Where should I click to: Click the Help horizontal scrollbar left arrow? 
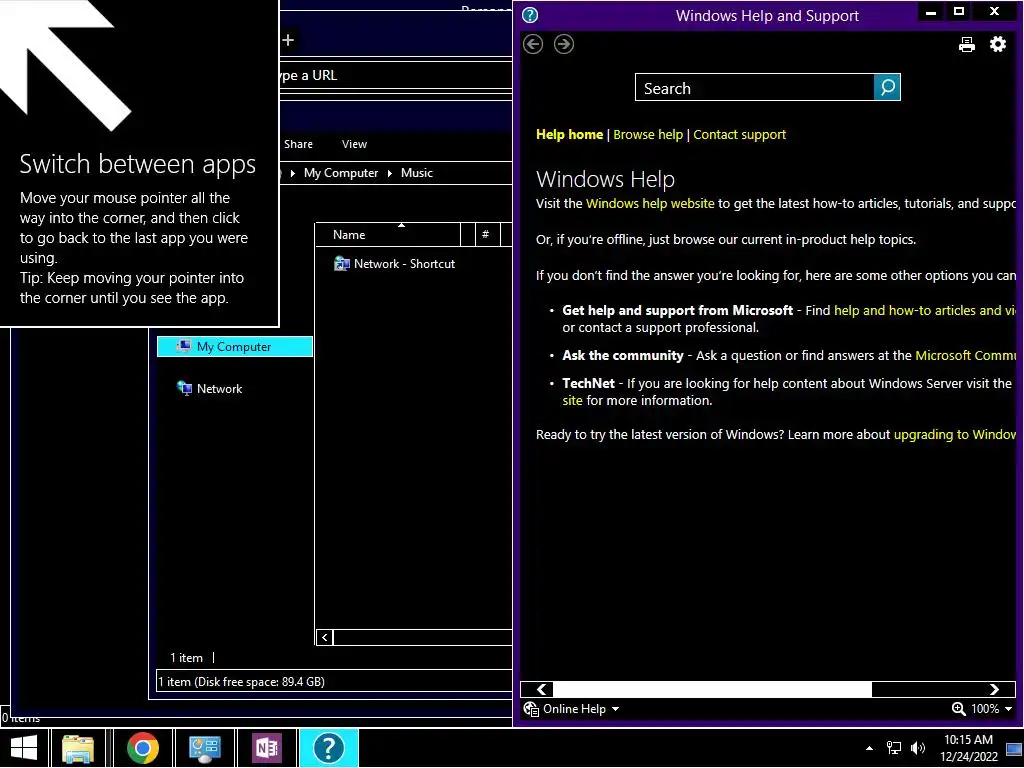pyautogui.click(x=541, y=690)
